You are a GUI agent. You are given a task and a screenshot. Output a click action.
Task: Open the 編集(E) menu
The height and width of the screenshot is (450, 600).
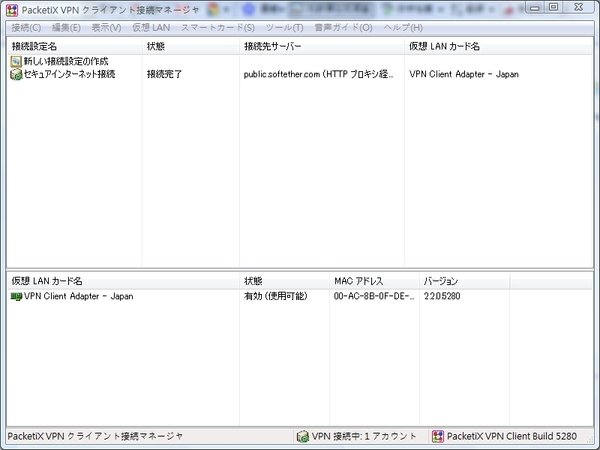click(x=66, y=28)
